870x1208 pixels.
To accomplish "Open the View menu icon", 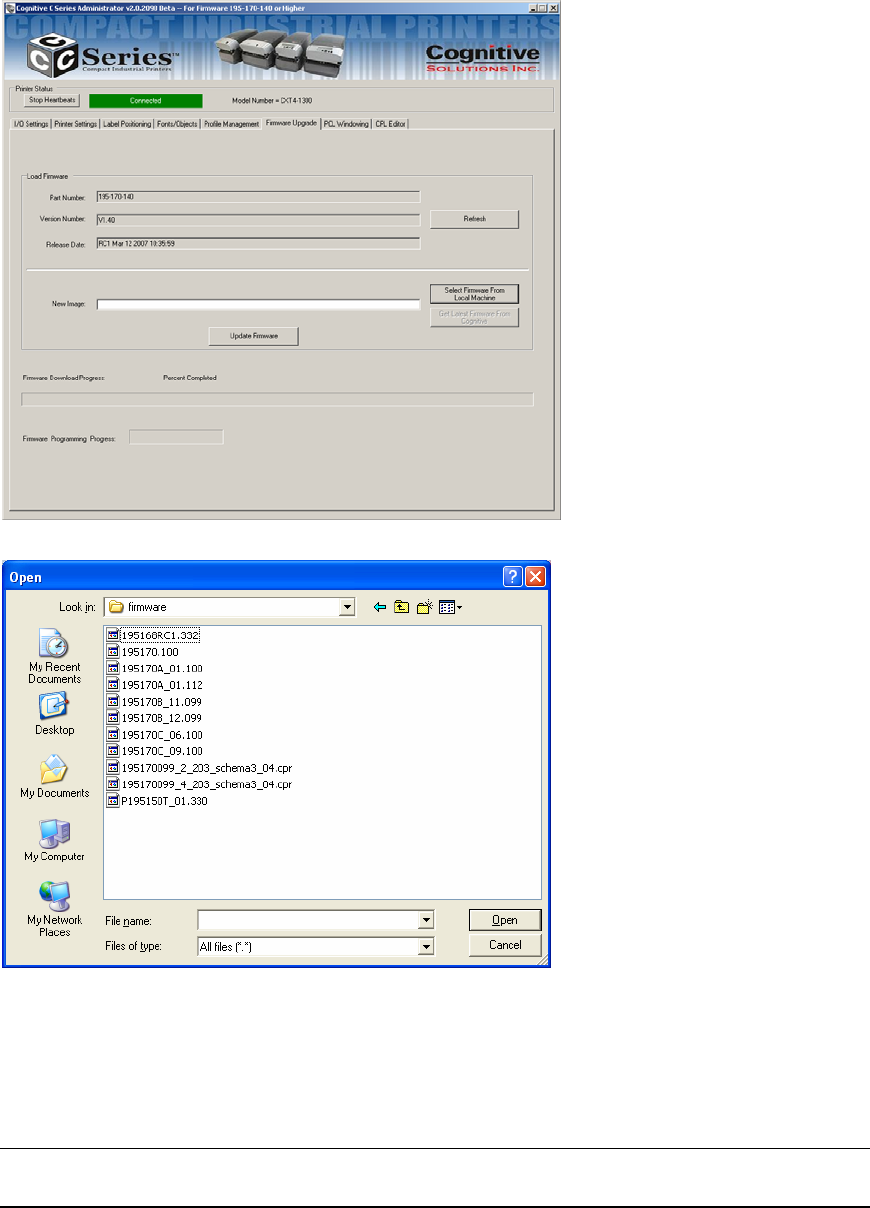I will (450, 607).
